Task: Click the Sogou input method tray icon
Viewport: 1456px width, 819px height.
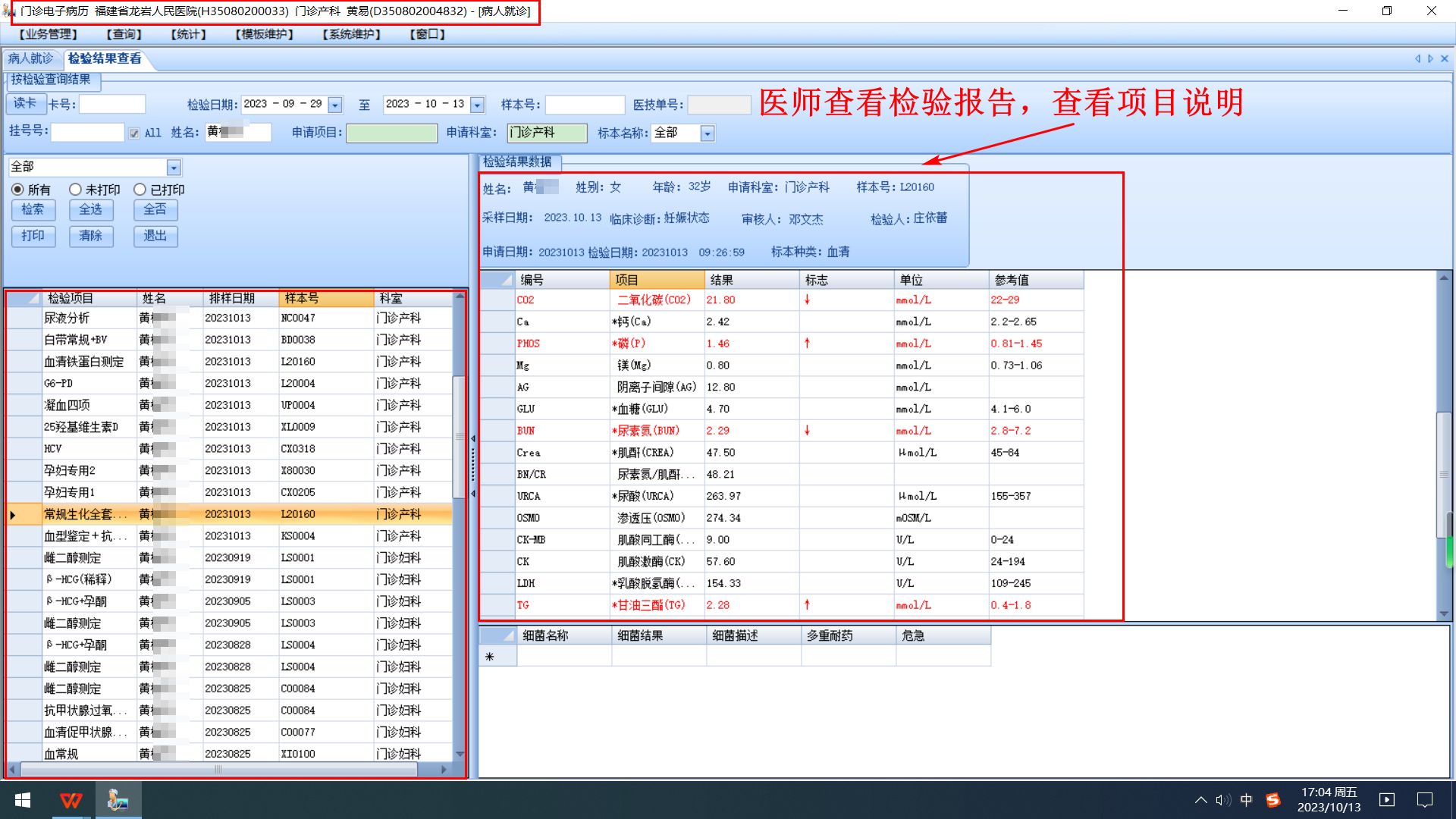Action: (x=1273, y=800)
